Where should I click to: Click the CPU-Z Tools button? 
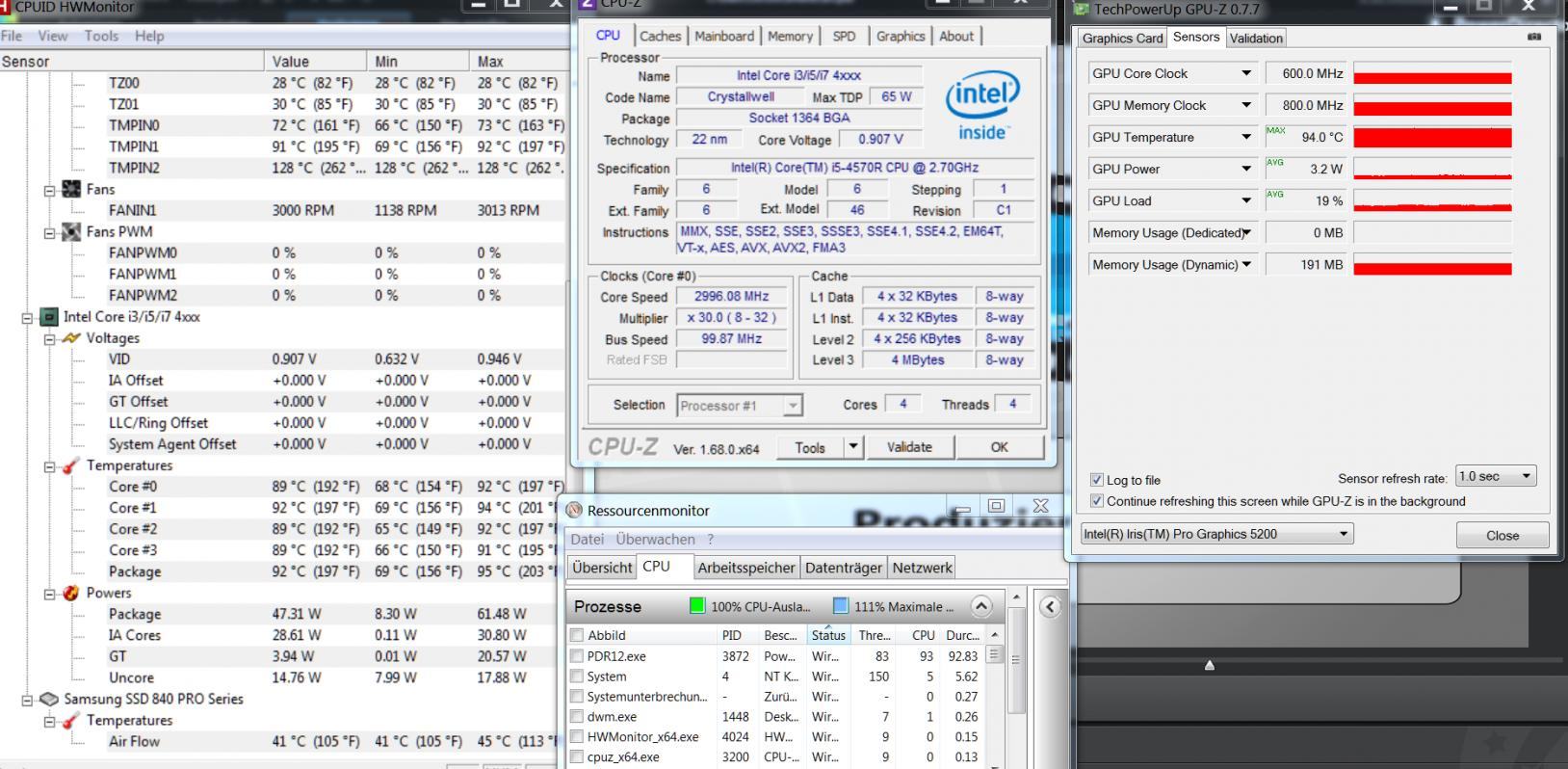[810, 447]
